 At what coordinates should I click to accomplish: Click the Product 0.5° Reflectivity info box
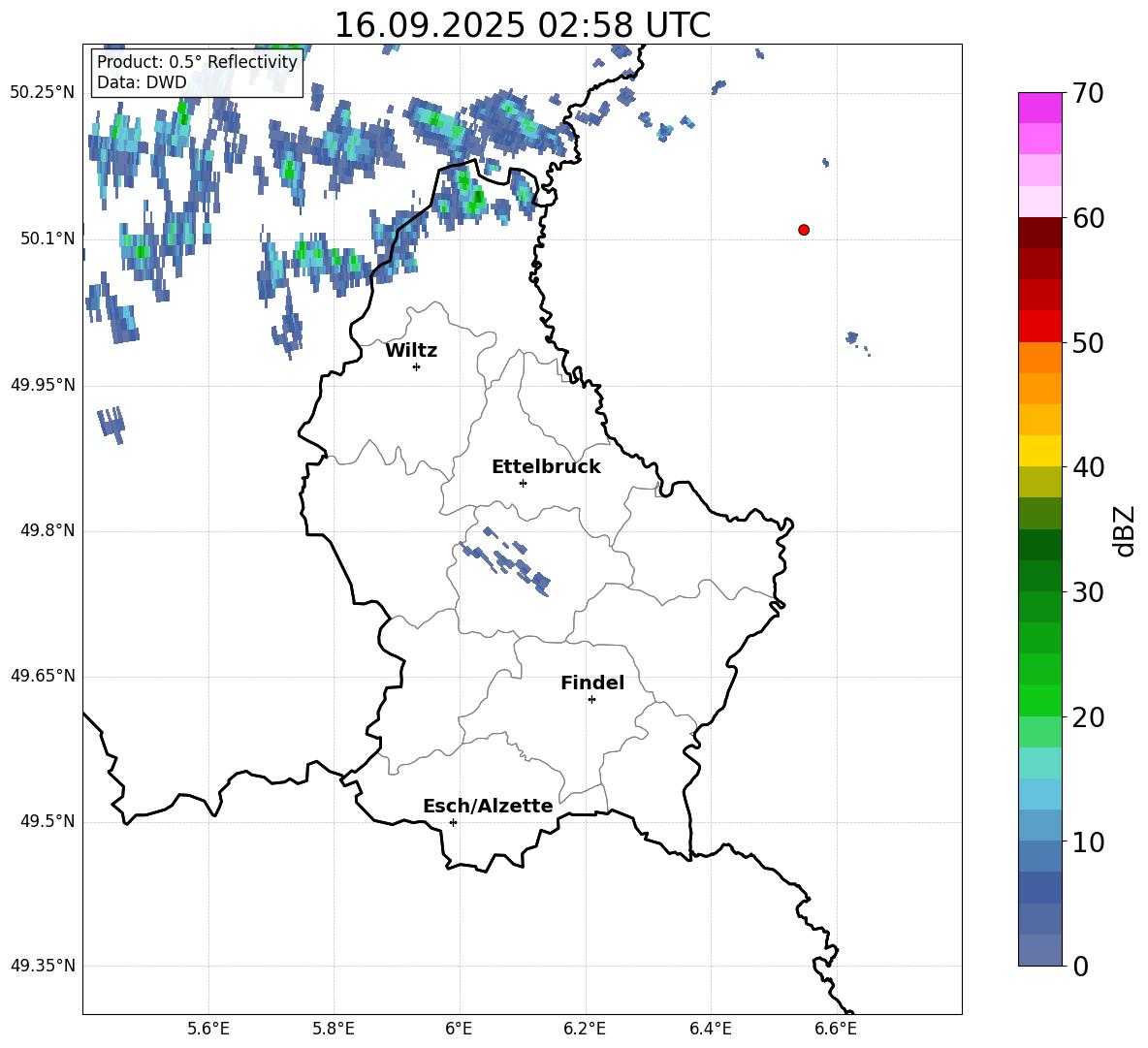[197, 72]
